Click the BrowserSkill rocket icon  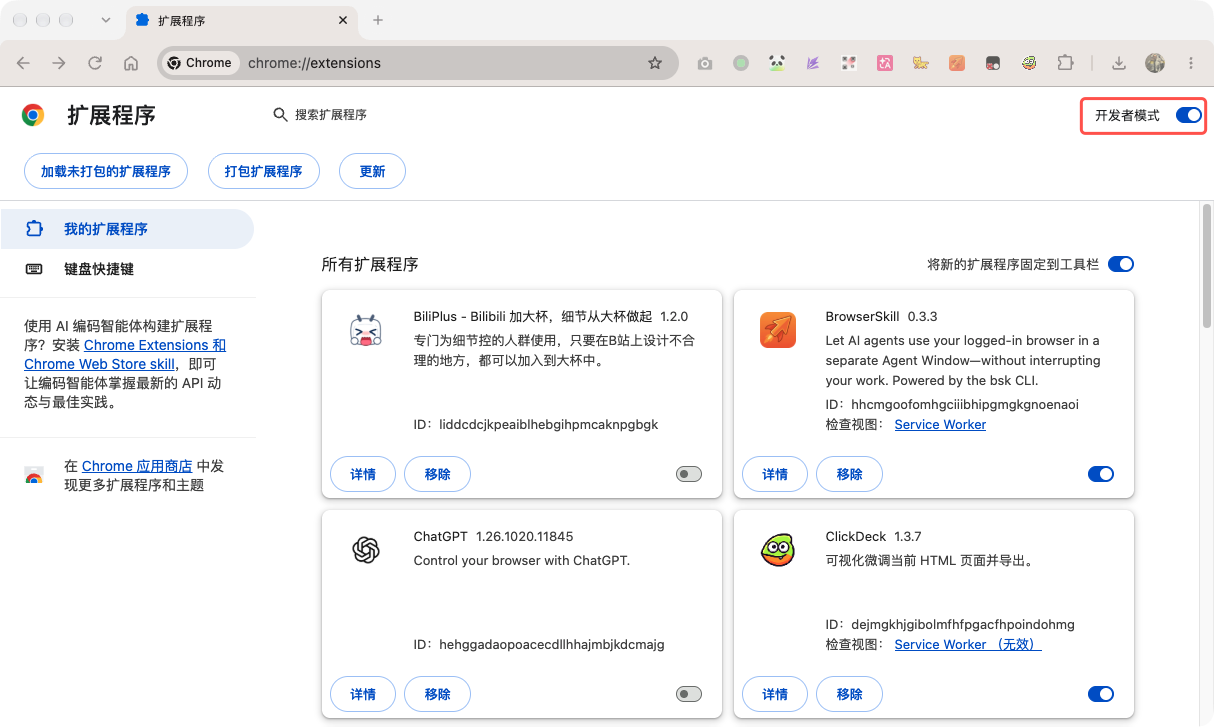pos(778,329)
